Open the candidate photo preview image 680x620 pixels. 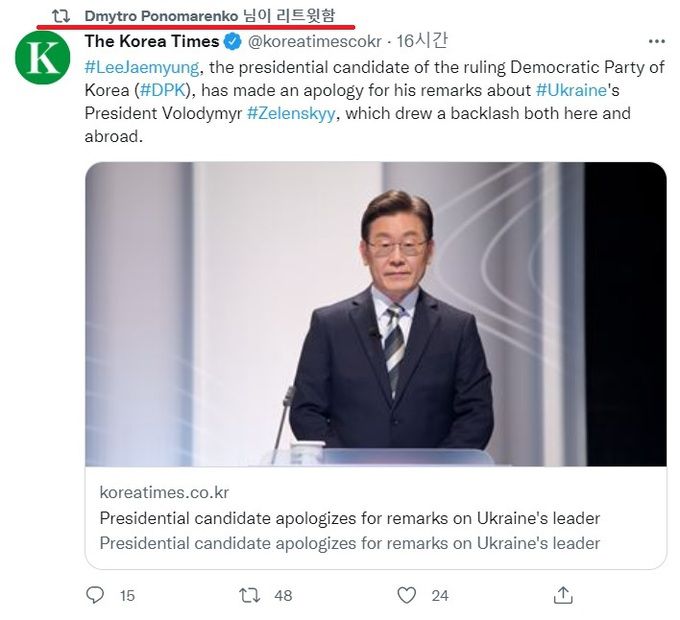coord(375,314)
